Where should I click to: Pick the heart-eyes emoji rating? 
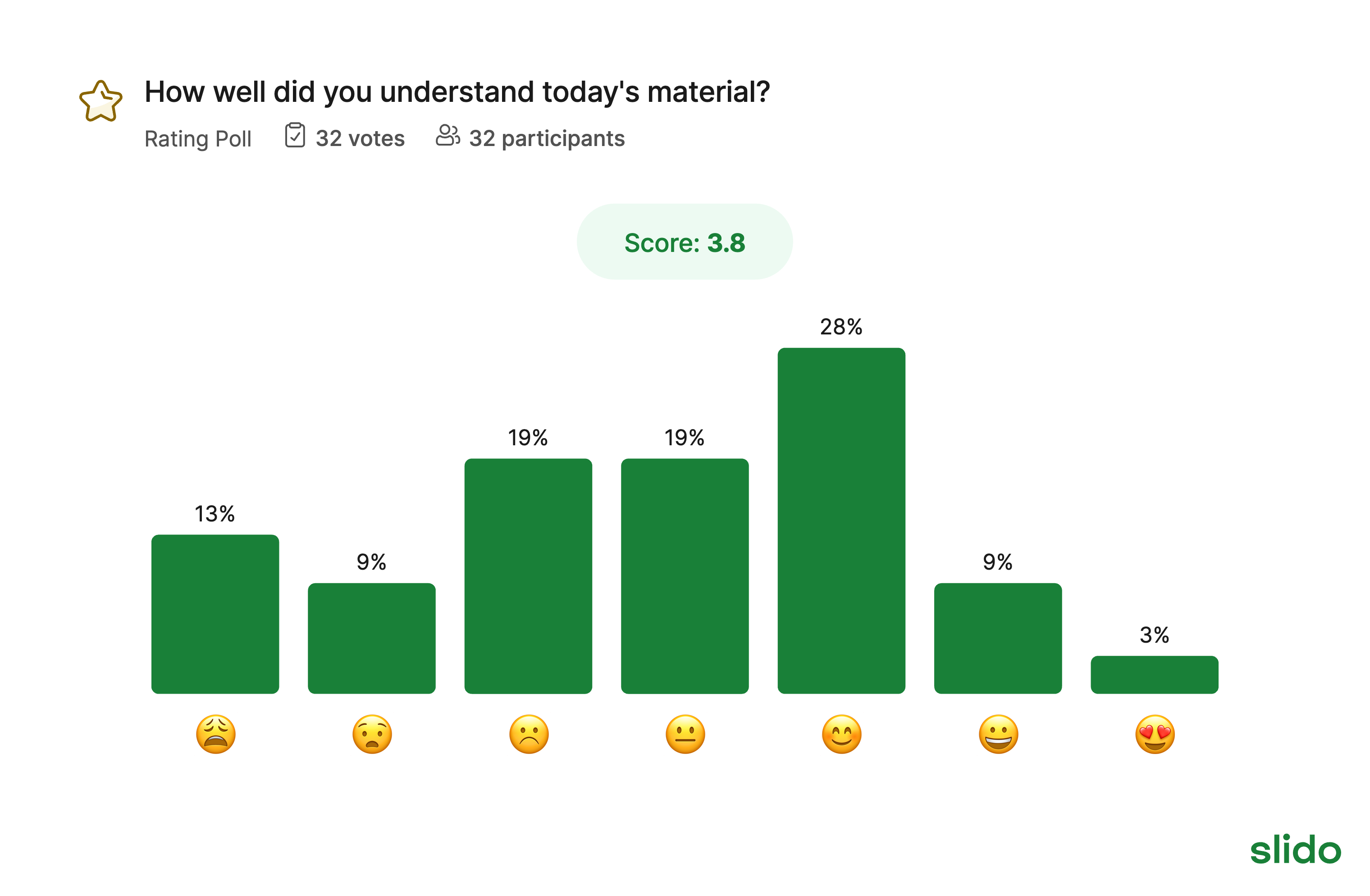1155,734
